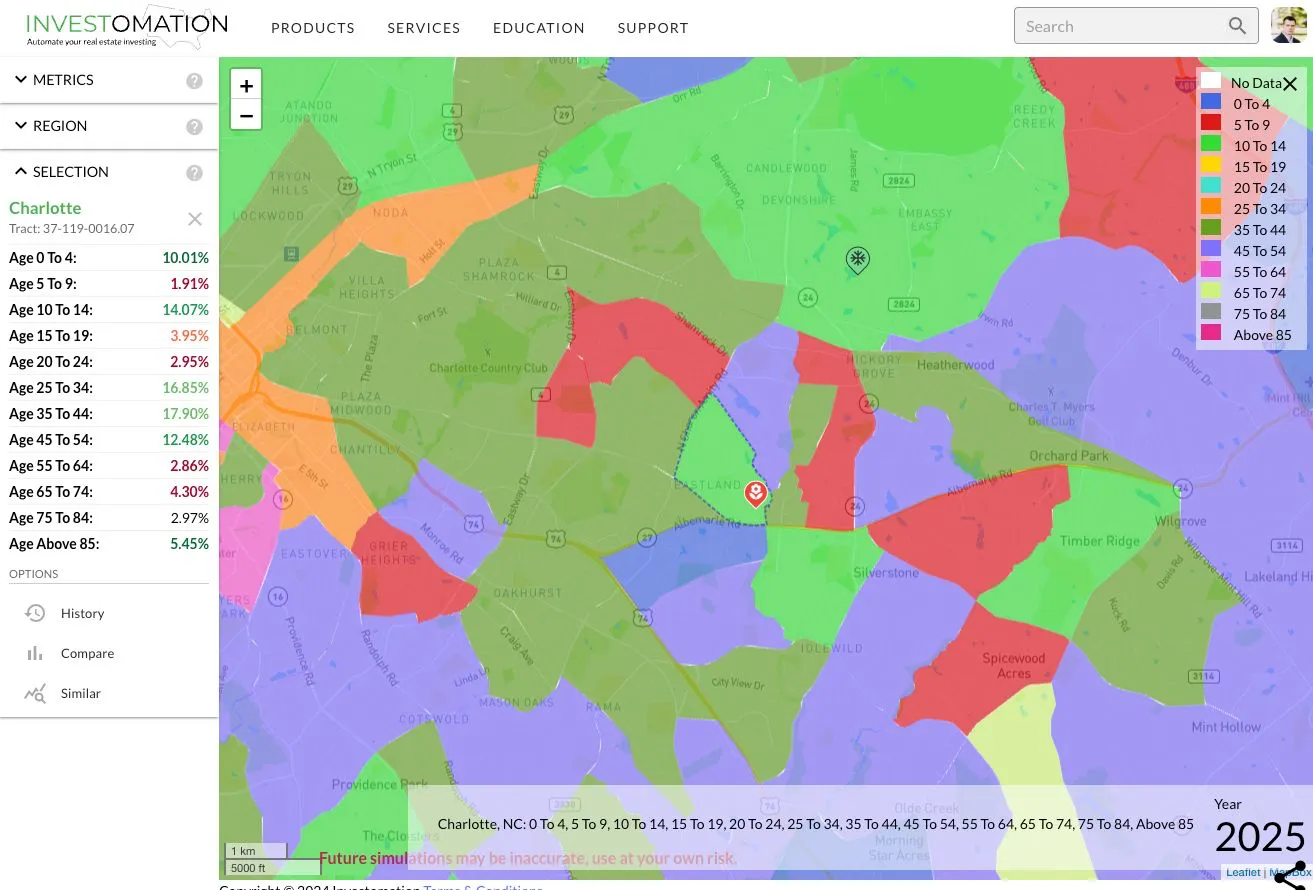Viewport: 1313px width, 890px height.
Task: Click the Charlotte Country Club map label
Action: 489,368
